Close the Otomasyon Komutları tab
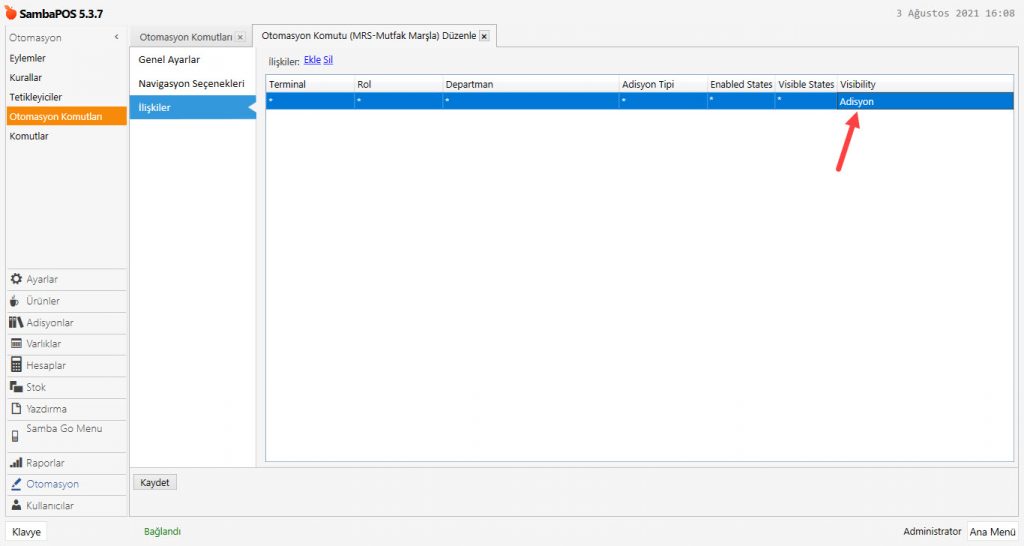 click(x=240, y=37)
